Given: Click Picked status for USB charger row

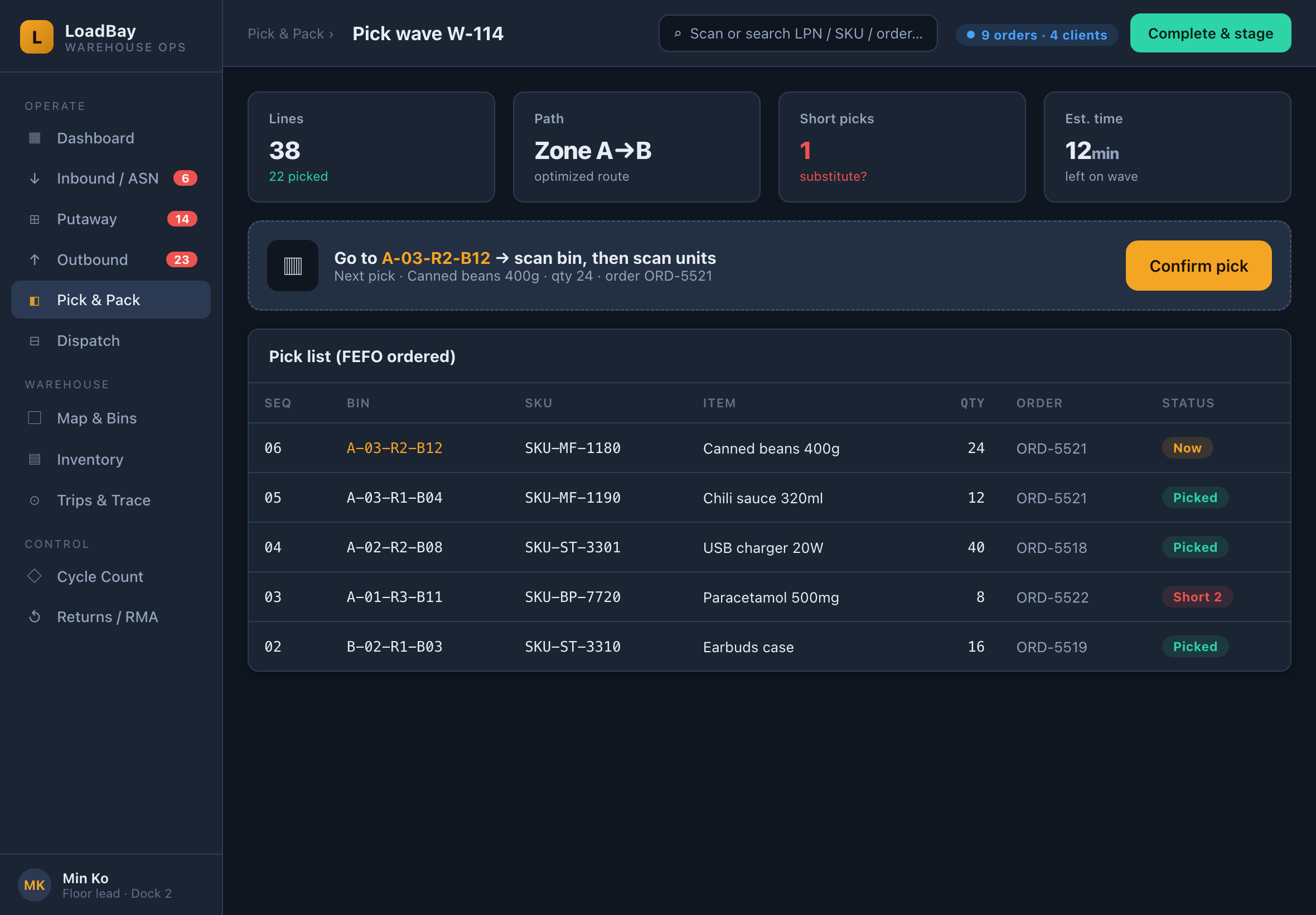Looking at the screenshot, I should 1195,547.
